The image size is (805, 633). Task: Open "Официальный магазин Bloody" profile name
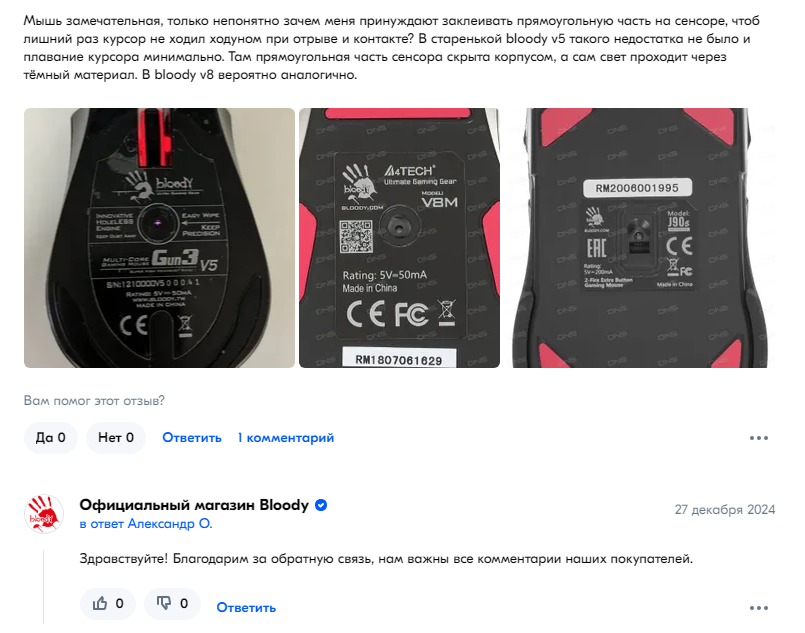click(194, 505)
